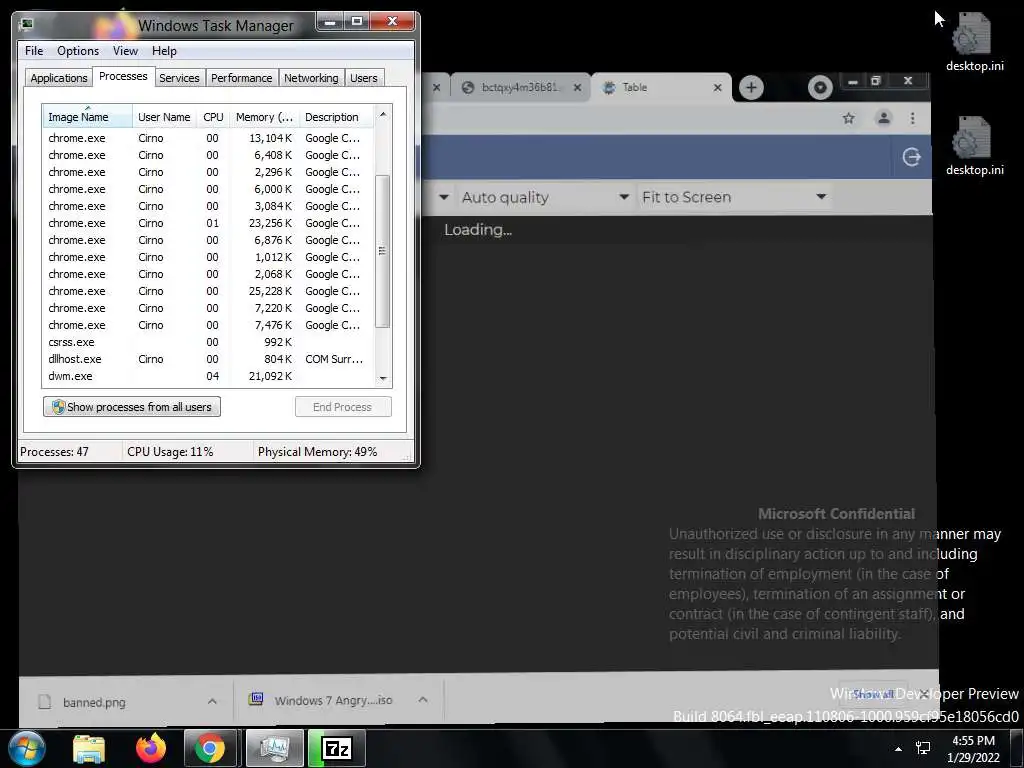Open Chrome profile avatar menu

tap(884, 118)
